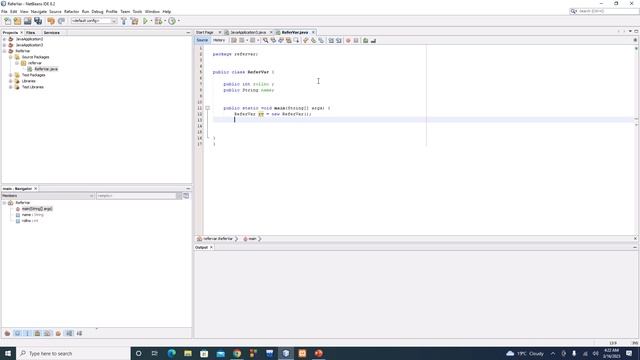
Task: Click the editor Shift Line Right icon
Action: pyautogui.click(x=339, y=40)
